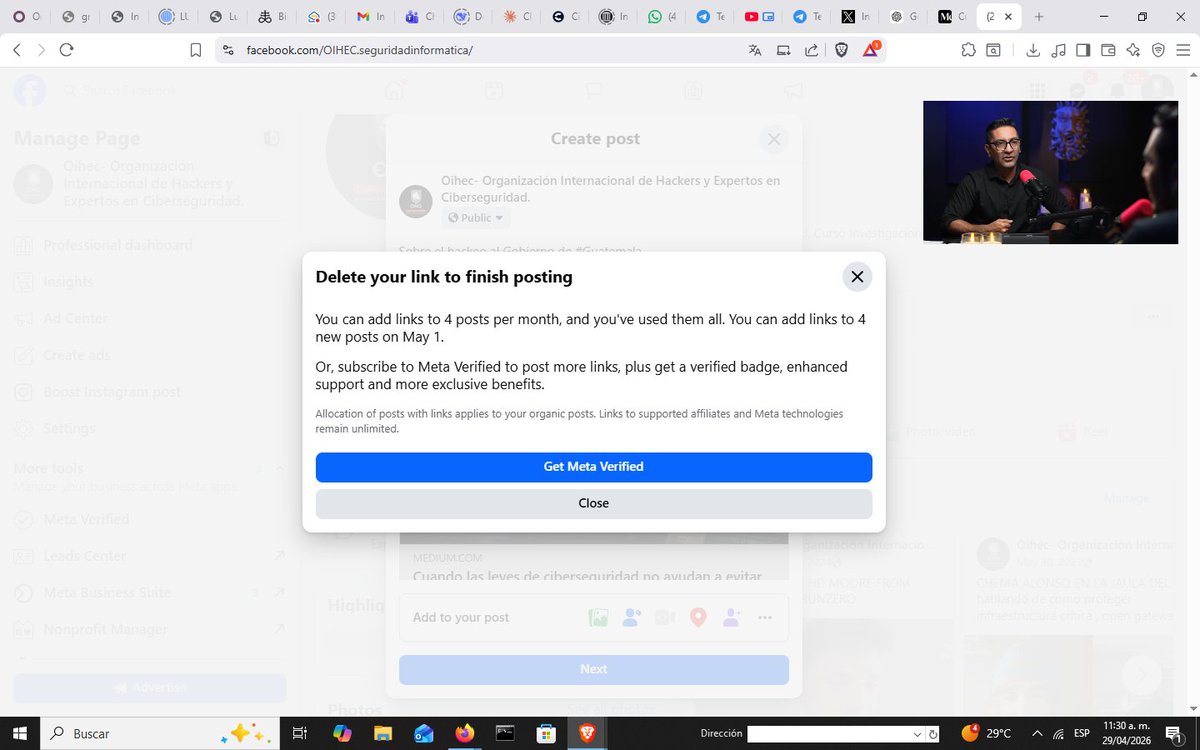The image size is (1200, 750).
Task: Click the Get Meta Verified button
Action: pos(594,467)
